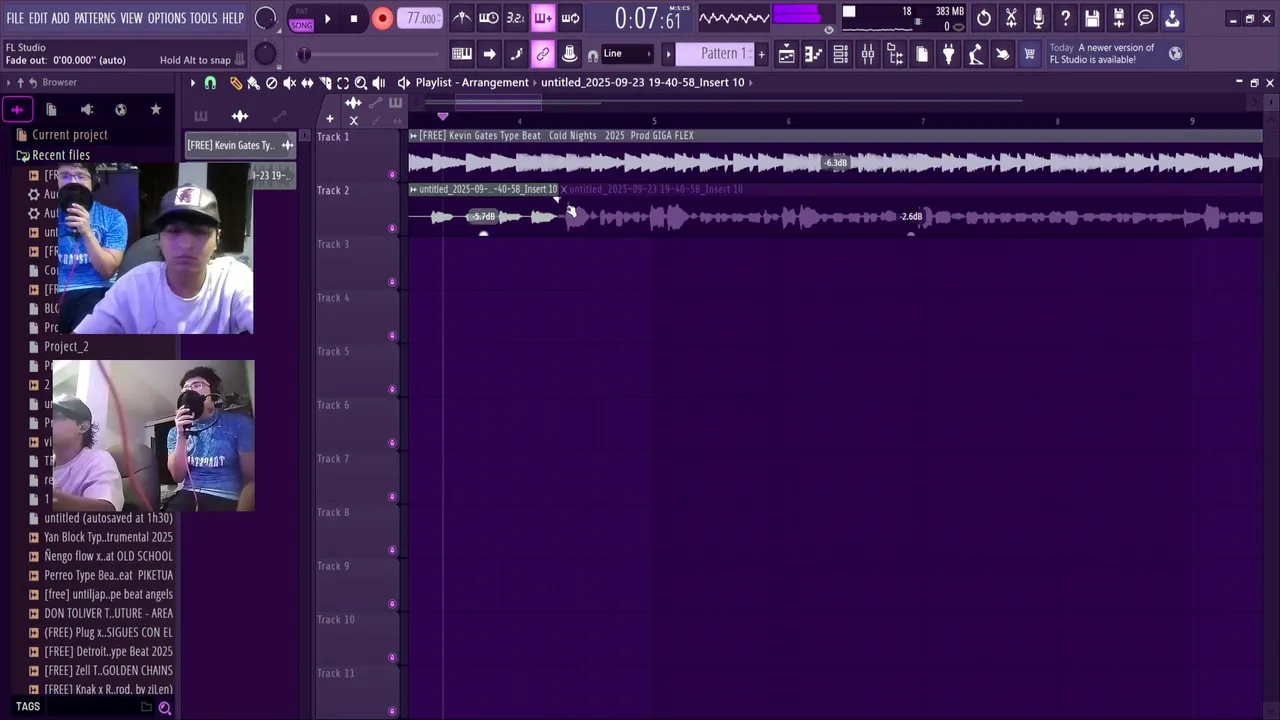Viewport: 1280px width, 720px height.
Task: Adjust the master pitch knob
Action: click(x=265, y=54)
